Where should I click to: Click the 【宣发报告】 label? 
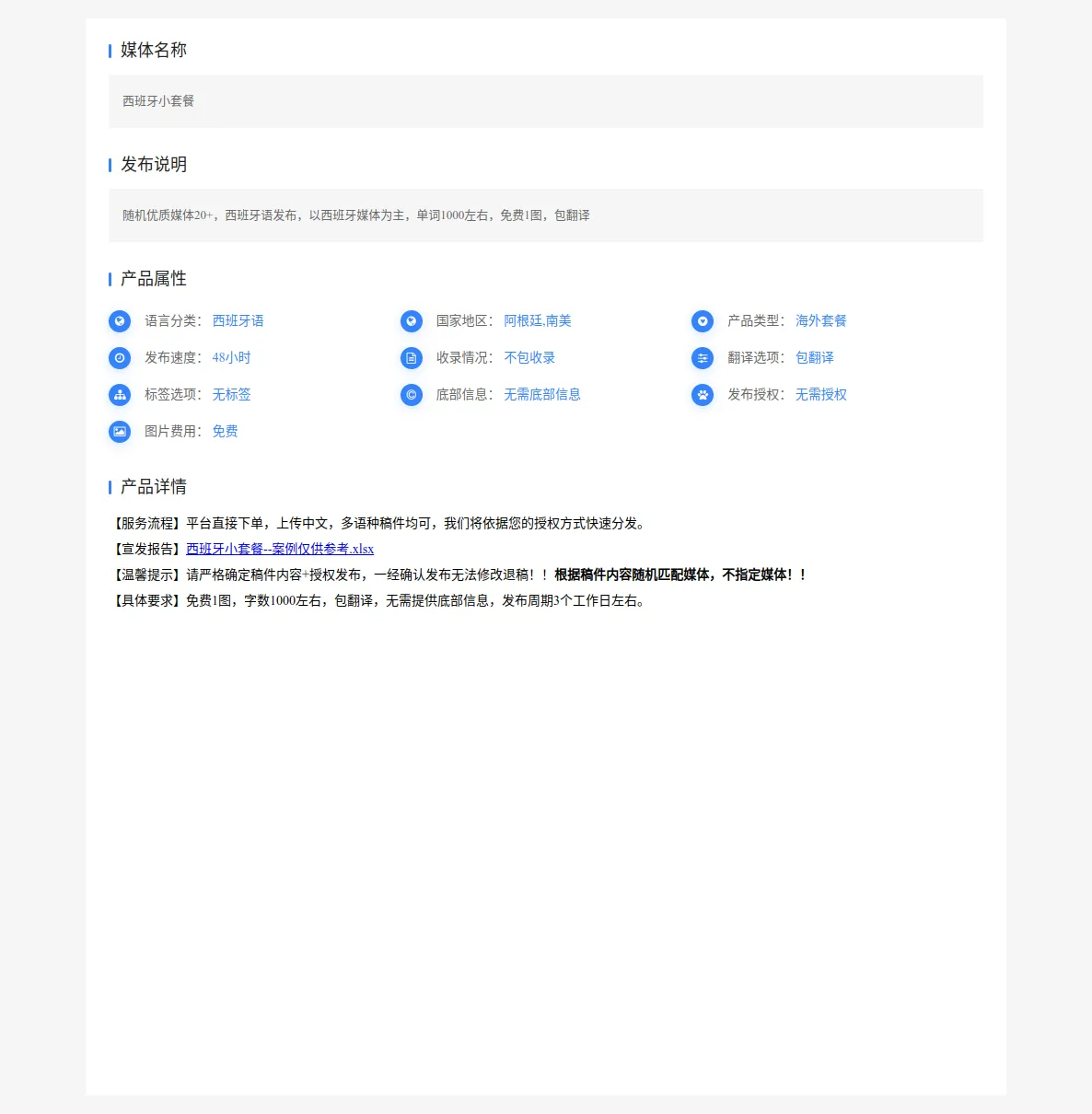pyautogui.click(x=147, y=549)
